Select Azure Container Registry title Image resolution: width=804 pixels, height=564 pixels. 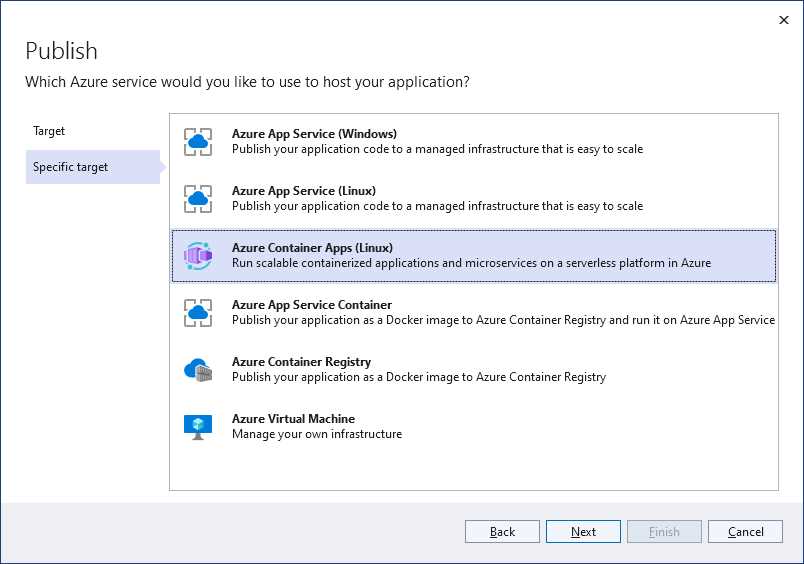[301, 362]
